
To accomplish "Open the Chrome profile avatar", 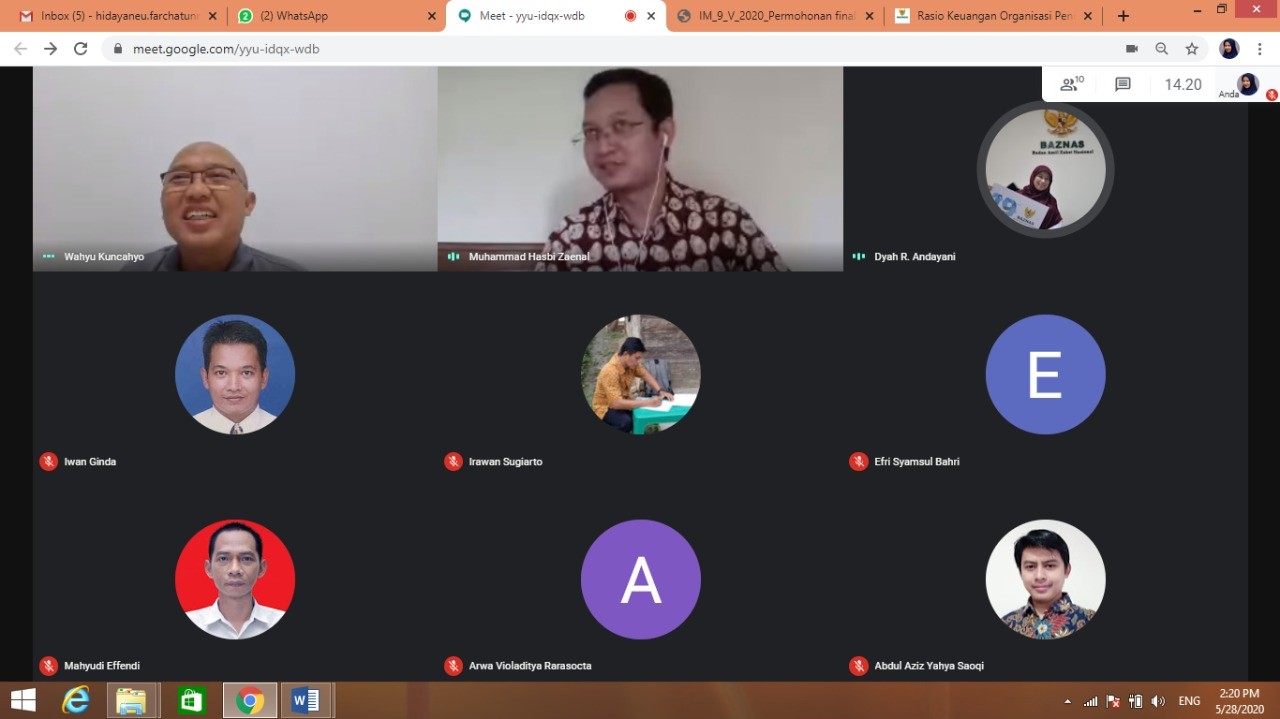I will [x=1229, y=49].
